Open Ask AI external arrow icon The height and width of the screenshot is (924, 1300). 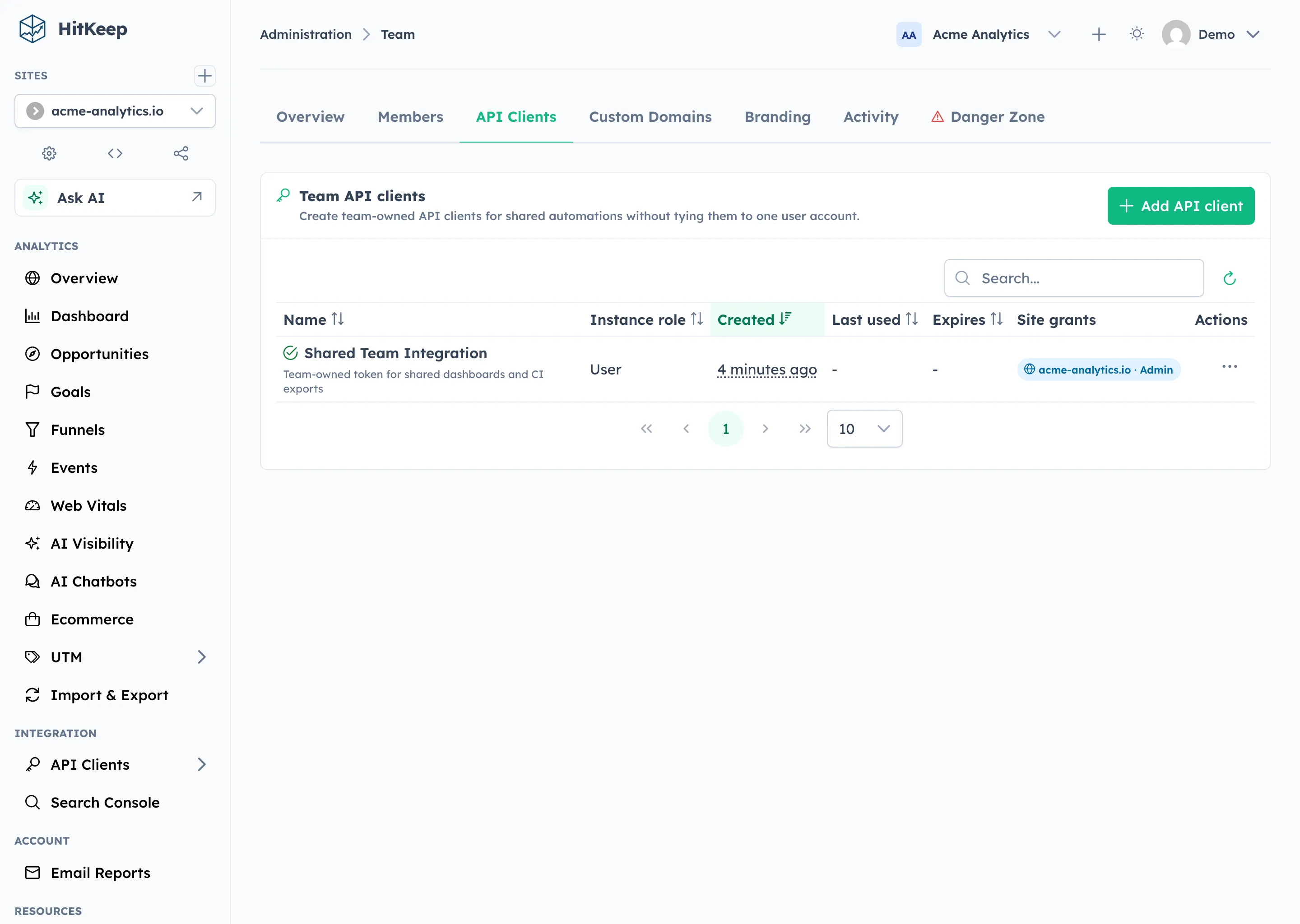coord(197,197)
